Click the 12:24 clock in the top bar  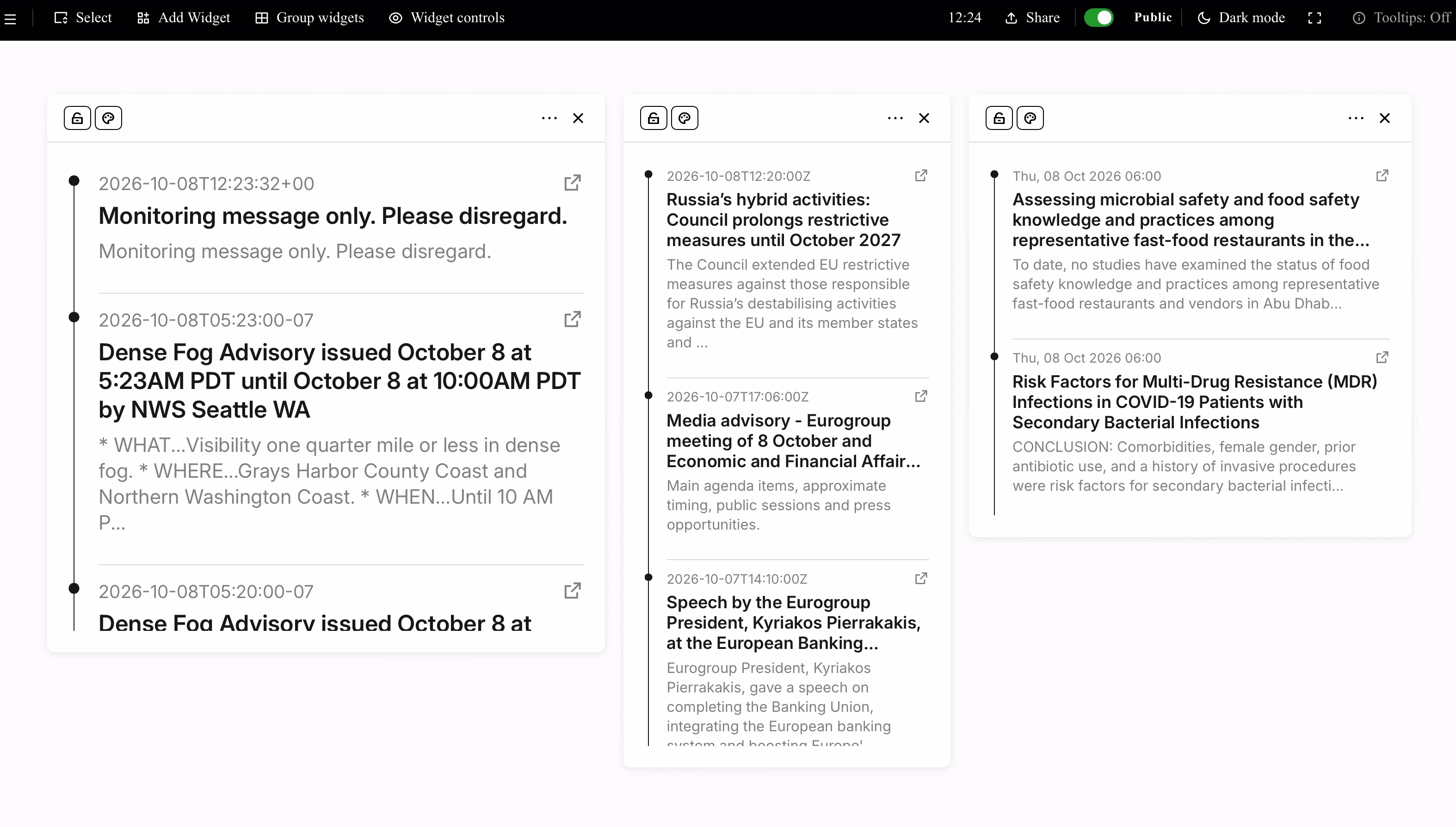tap(965, 18)
